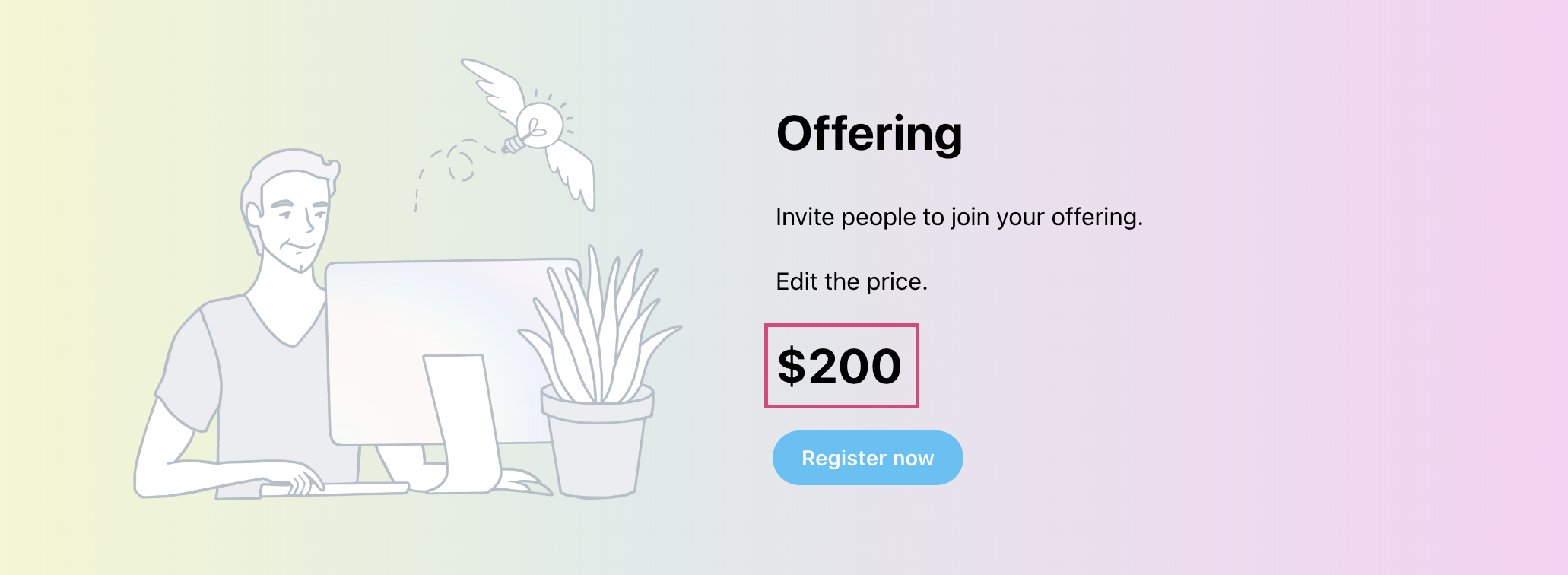
Task: Click the dollar sign in the price
Action: coord(792,366)
